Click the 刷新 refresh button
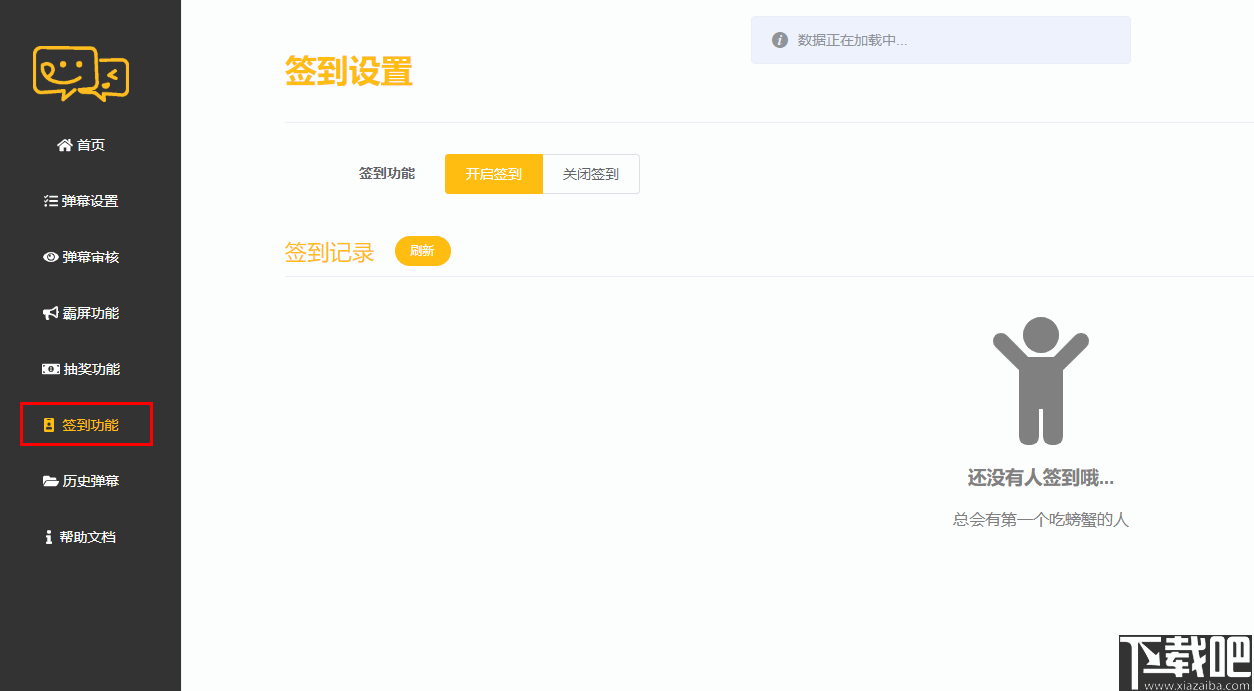The height and width of the screenshot is (691, 1254). (422, 250)
